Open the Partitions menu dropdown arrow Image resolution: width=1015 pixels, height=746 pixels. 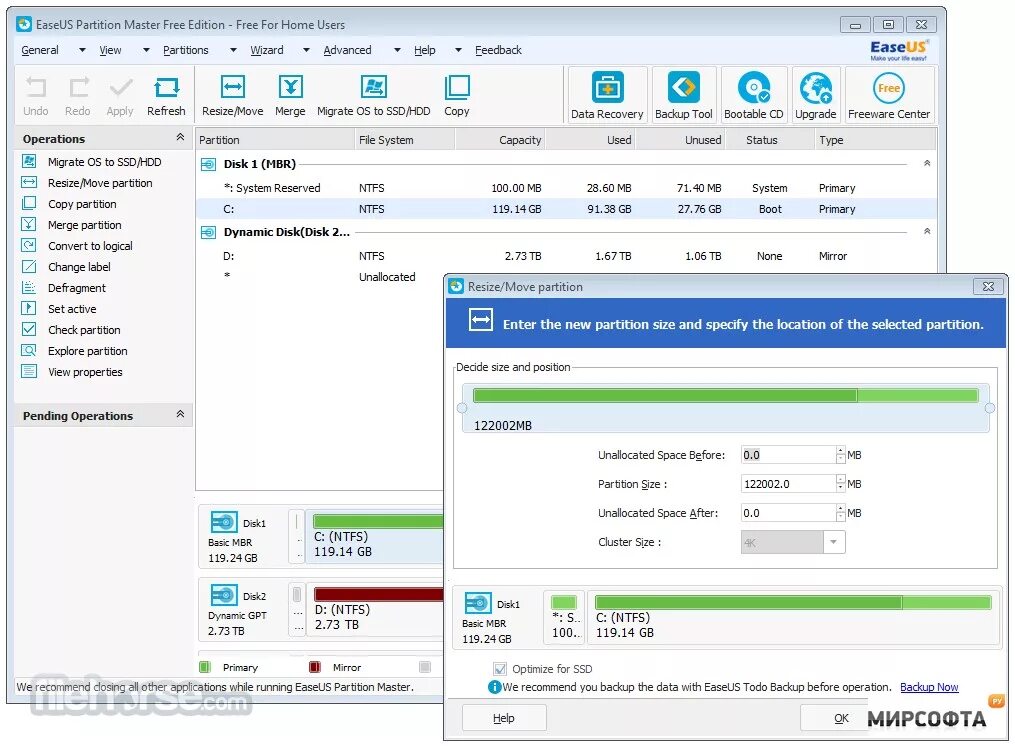(233, 50)
